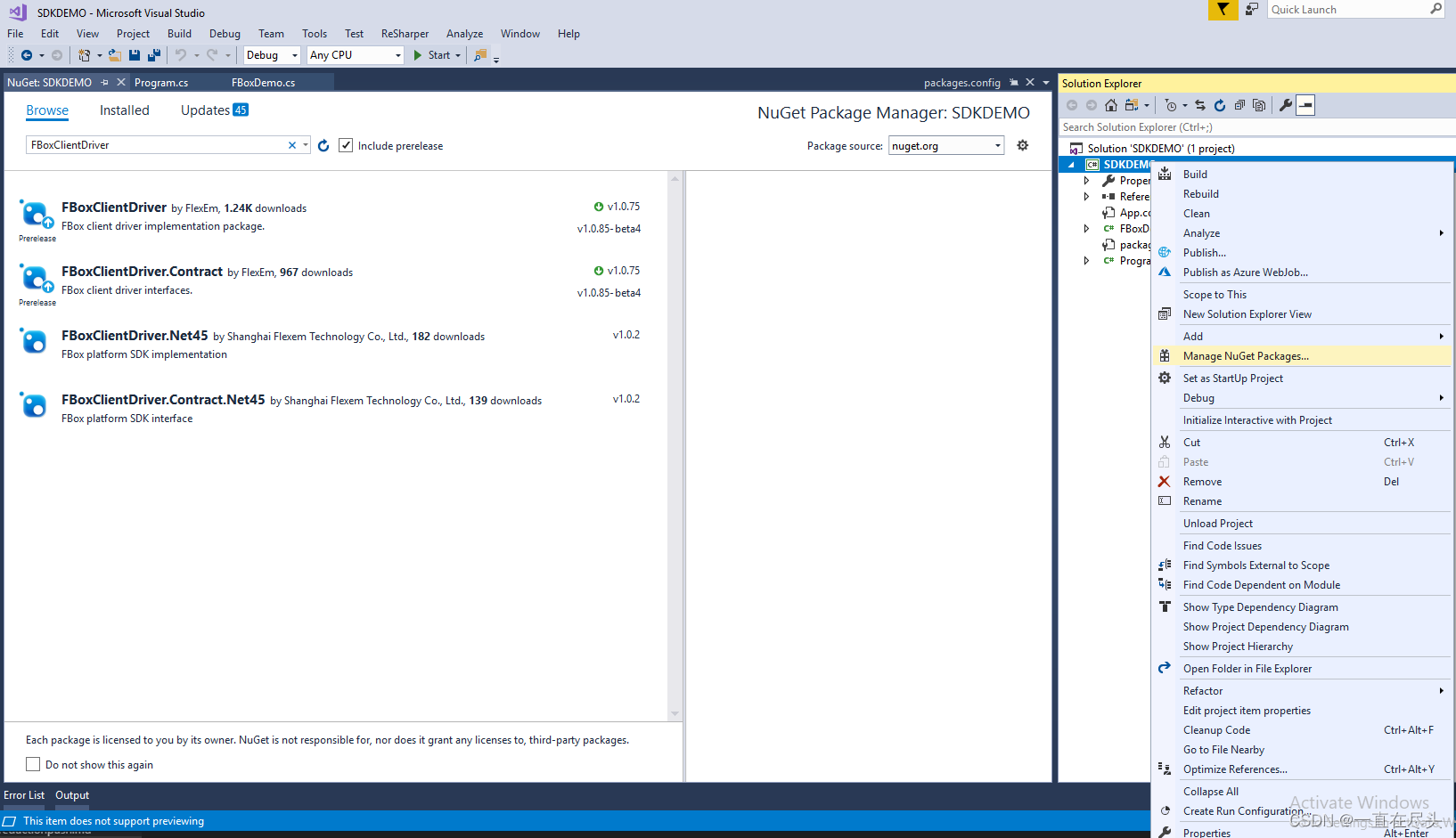
Task: Click Collapse All icon in Solution Explorer toolbar
Action: click(1239, 105)
